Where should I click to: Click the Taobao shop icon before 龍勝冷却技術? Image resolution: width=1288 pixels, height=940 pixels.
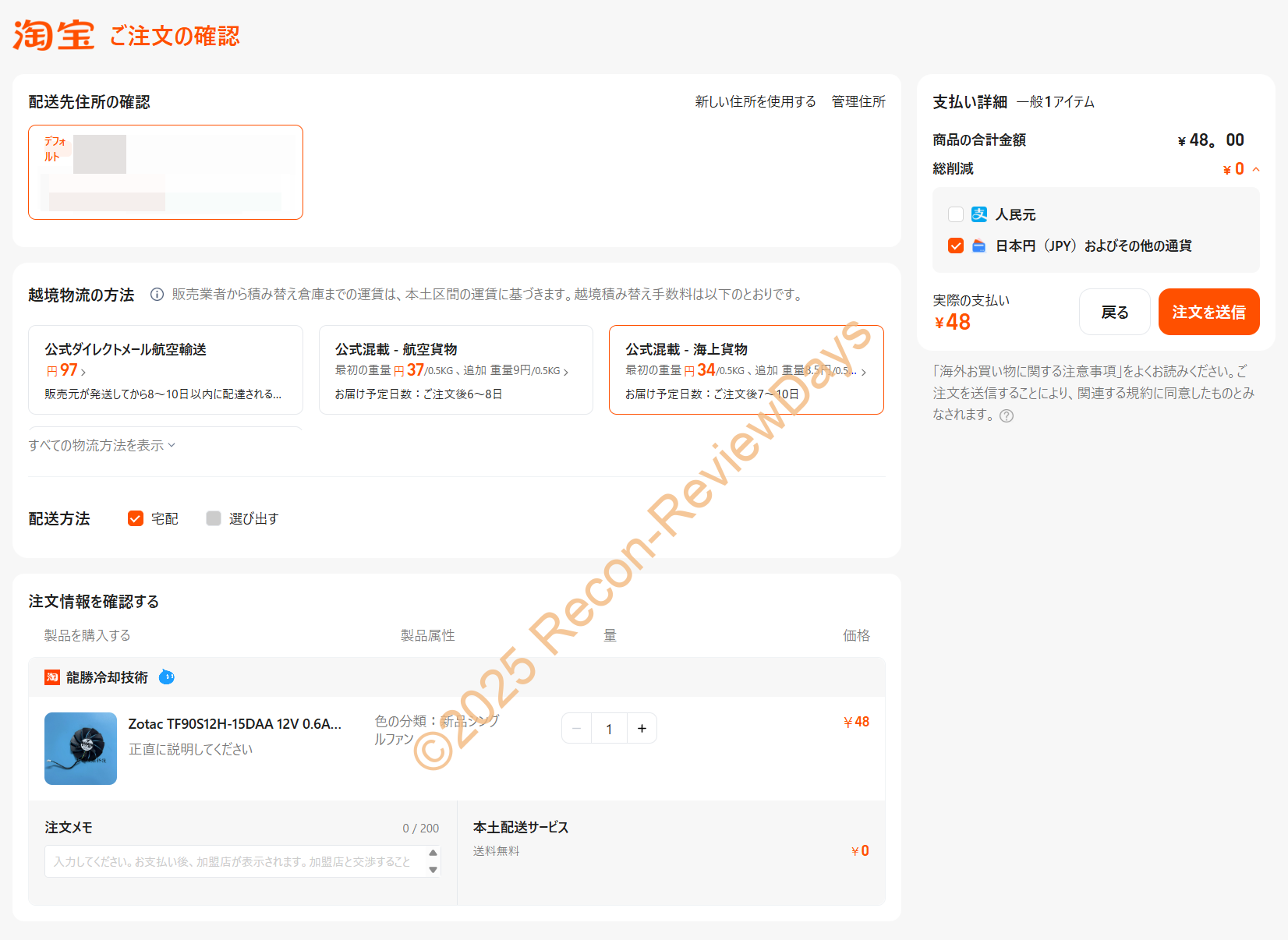tap(52, 677)
